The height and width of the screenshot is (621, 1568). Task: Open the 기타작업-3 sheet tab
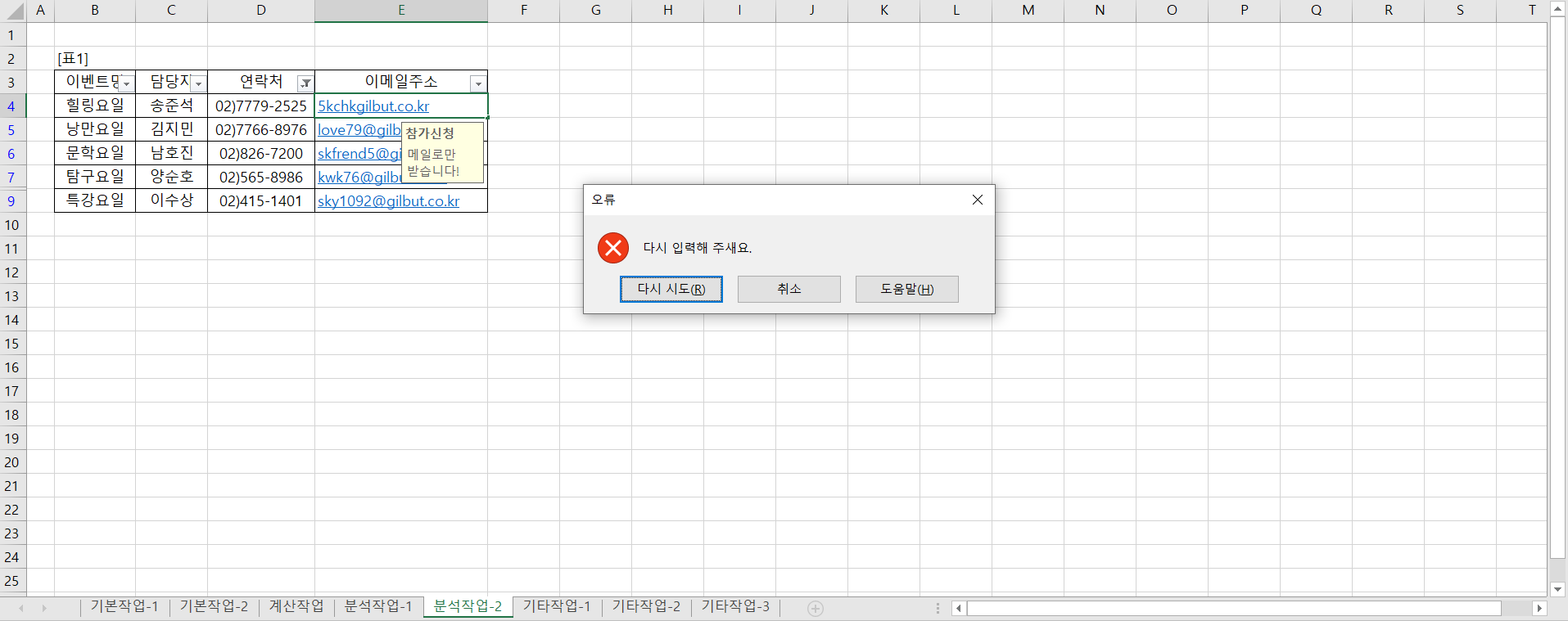pyautogui.click(x=735, y=606)
